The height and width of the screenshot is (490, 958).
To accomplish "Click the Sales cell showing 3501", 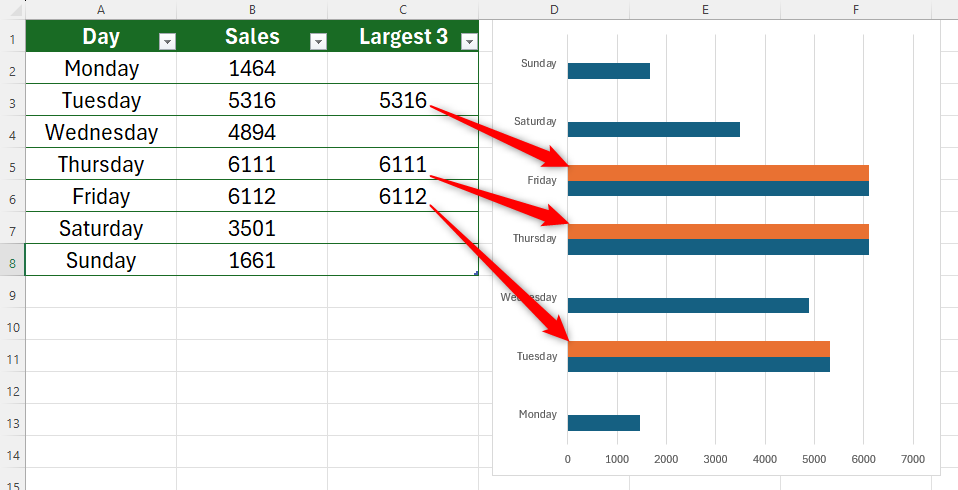I will coord(251,229).
